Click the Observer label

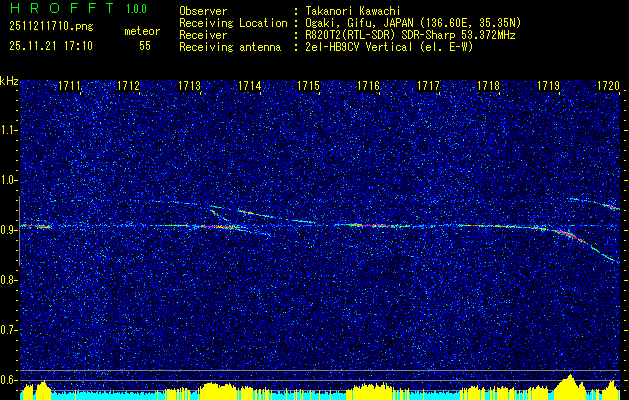203,11
